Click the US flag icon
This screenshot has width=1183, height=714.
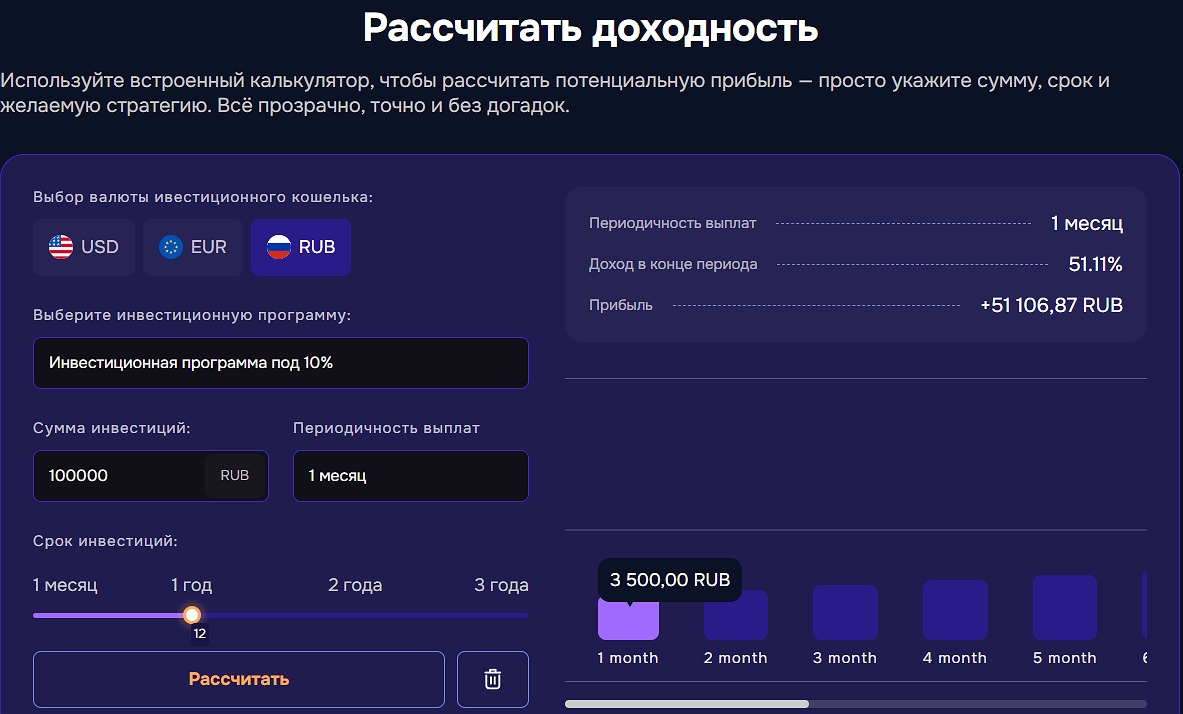(x=61, y=247)
